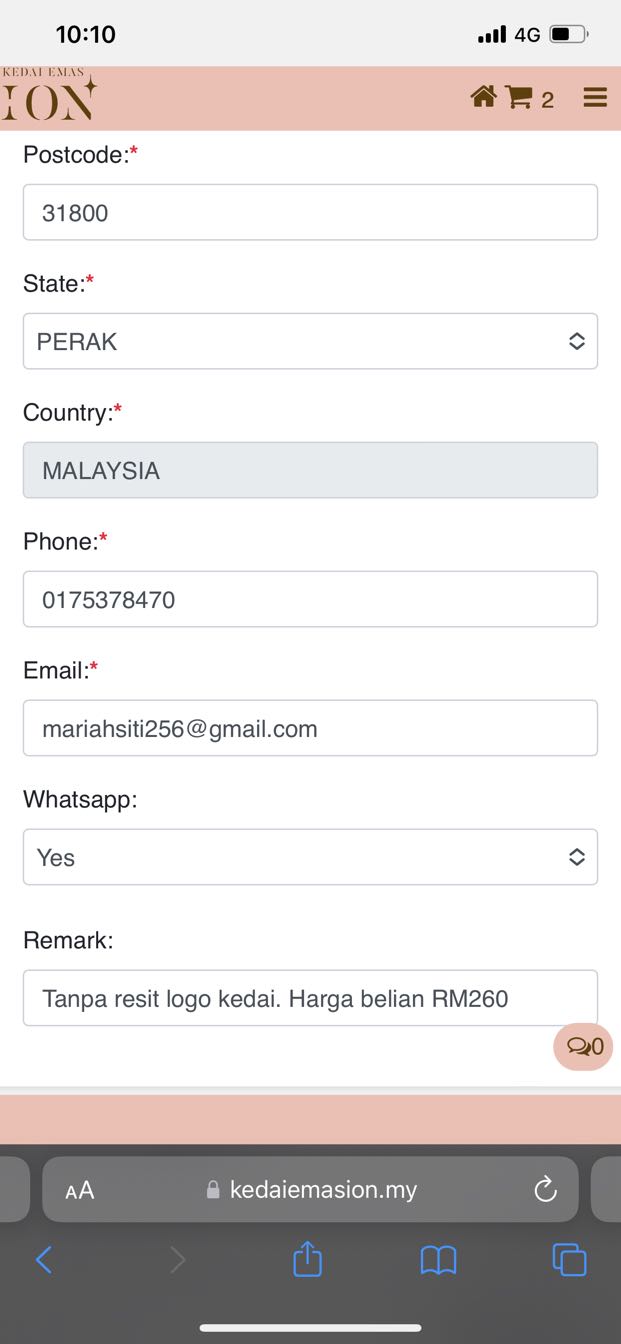The width and height of the screenshot is (621, 1344).
Task: Tap the kedaiemasion.my address bar
Action: (x=310, y=1189)
